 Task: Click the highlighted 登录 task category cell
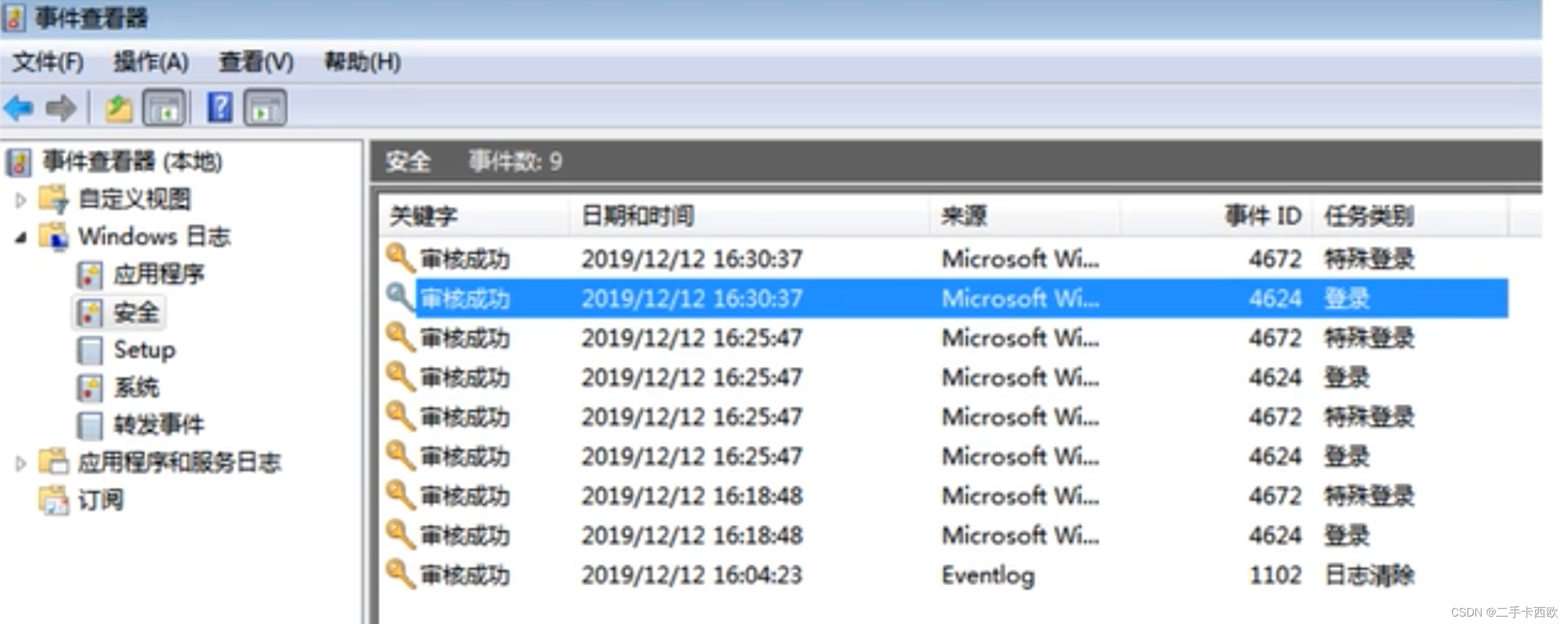click(1347, 298)
